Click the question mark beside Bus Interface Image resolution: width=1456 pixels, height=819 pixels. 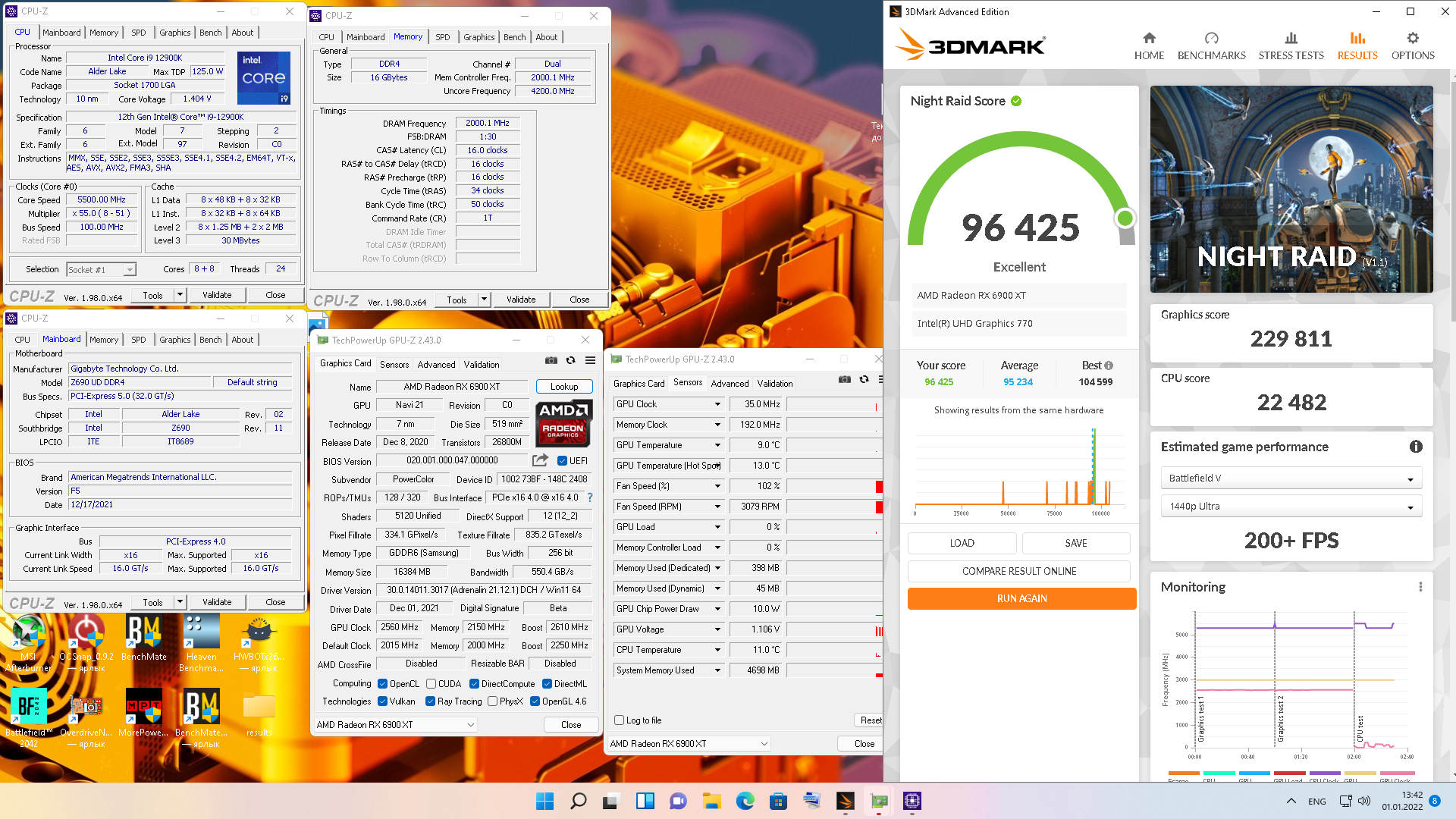click(590, 497)
